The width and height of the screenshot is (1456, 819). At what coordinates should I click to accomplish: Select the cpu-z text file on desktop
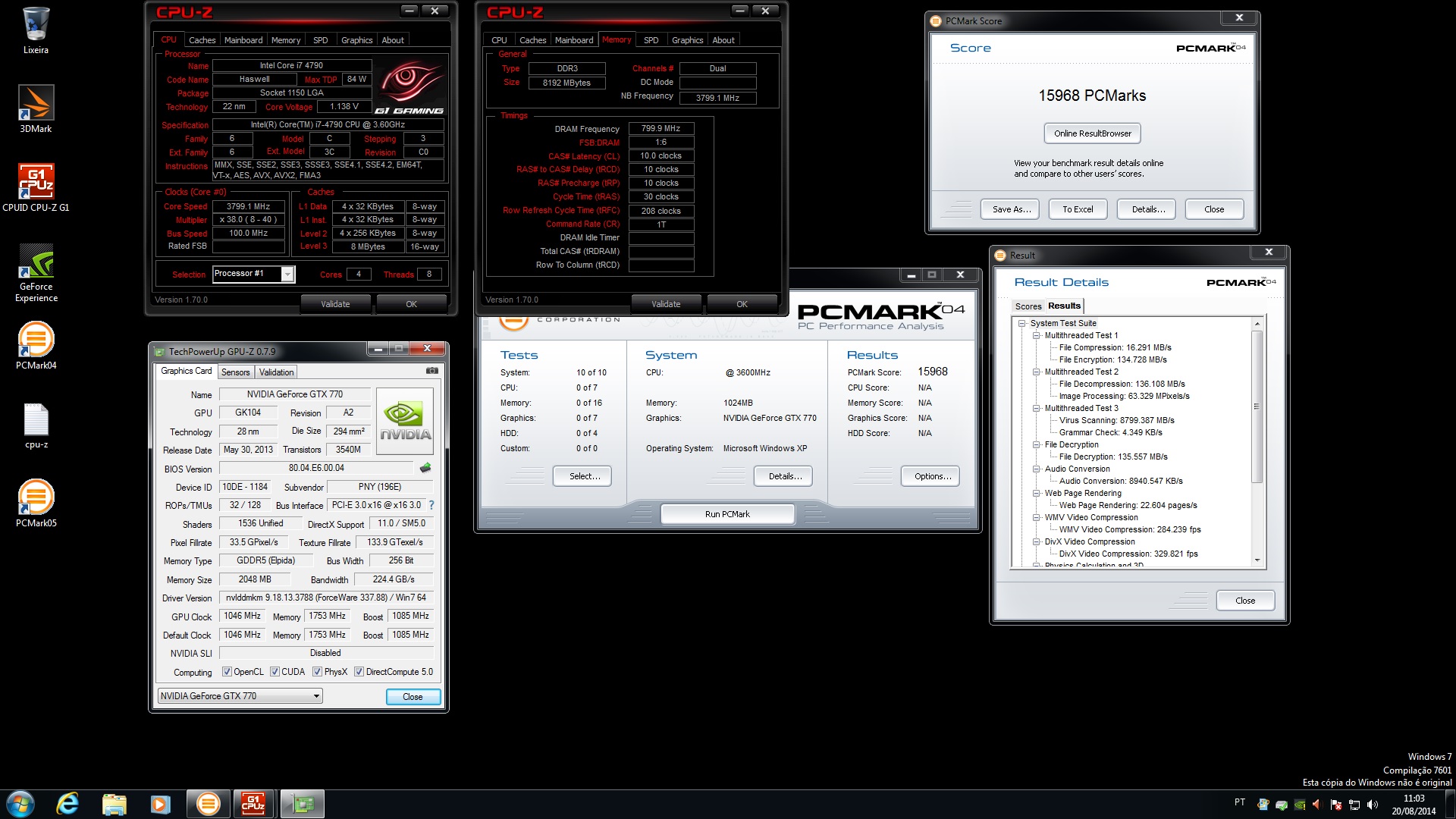click(36, 425)
